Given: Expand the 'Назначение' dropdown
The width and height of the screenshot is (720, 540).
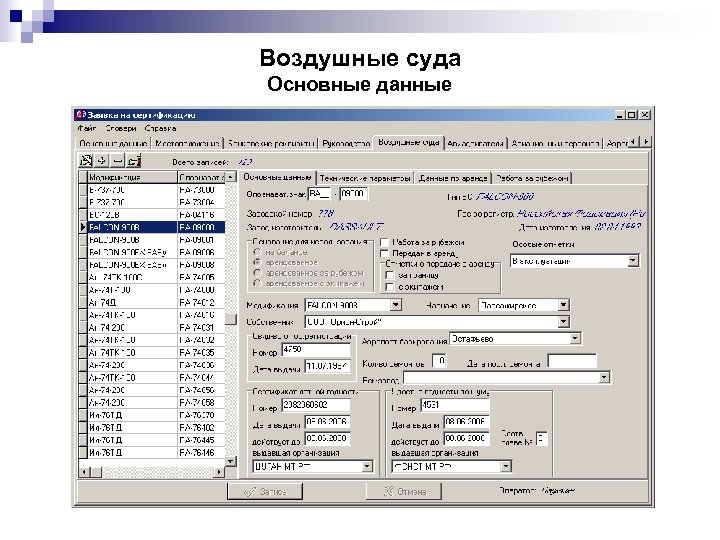Looking at the screenshot, I should (563, 305).
